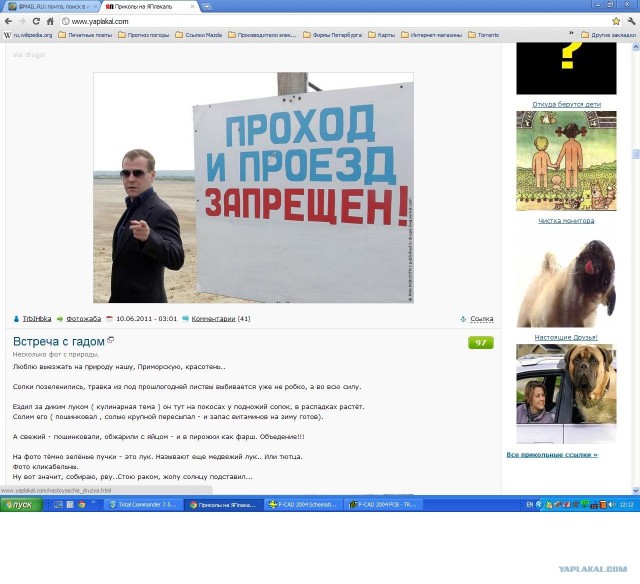
Task: Click the yellow question mark thumbnail
Action: pyautogui.click(x=567, y=68)
